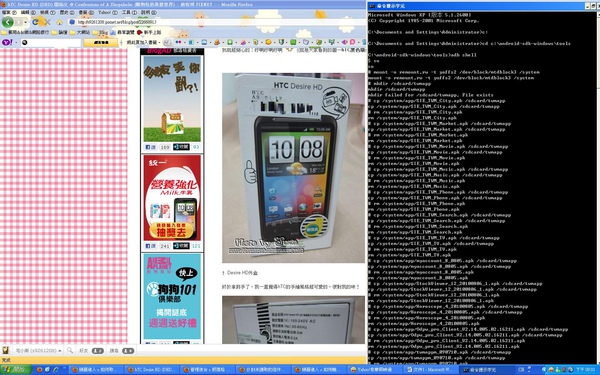Image resolution: width=600 pixels, height=375 pixels.
Task: Click '↑ Desire HD外盒' caption under box photo
Action: (240, 273)
